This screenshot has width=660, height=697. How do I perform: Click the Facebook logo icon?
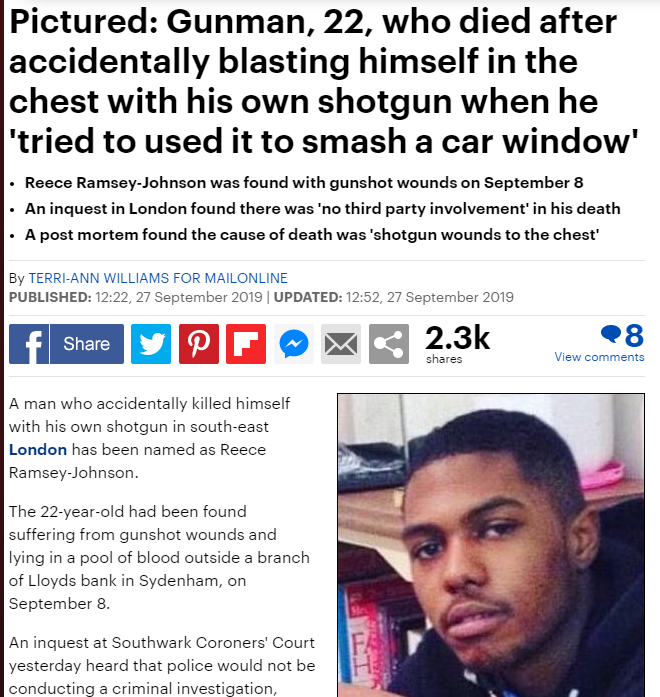tap(29, 344)
